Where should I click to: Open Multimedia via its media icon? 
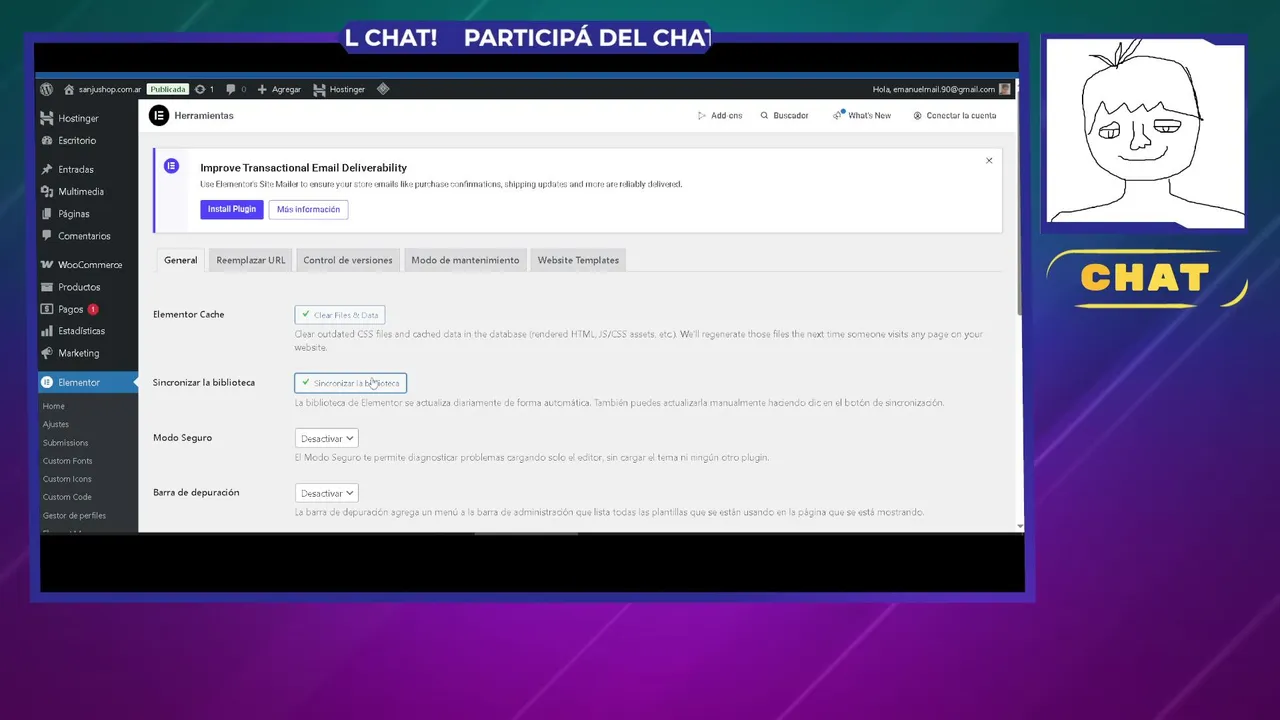[47, 191]
